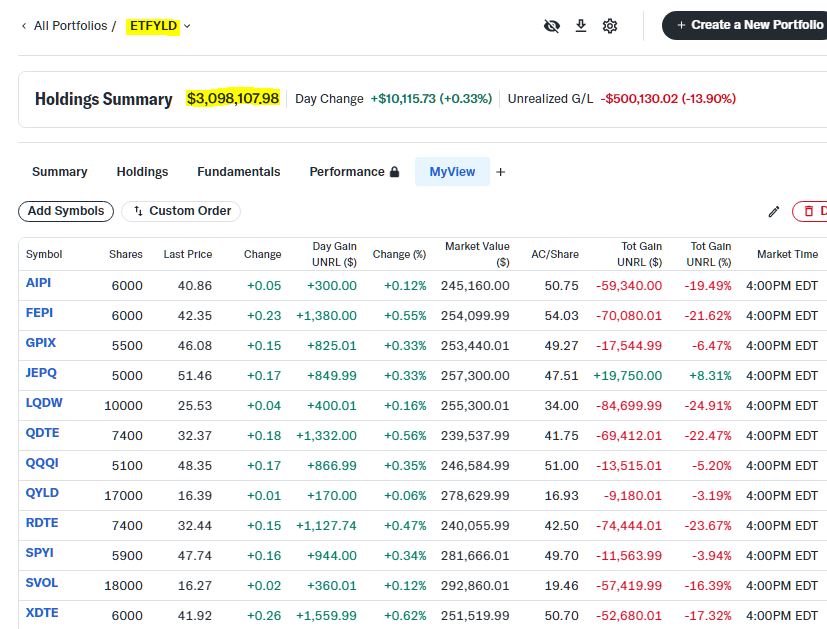Screen dimensions: 827x629
Task: Click the plus icon to add new view
Action: (501, 172)
